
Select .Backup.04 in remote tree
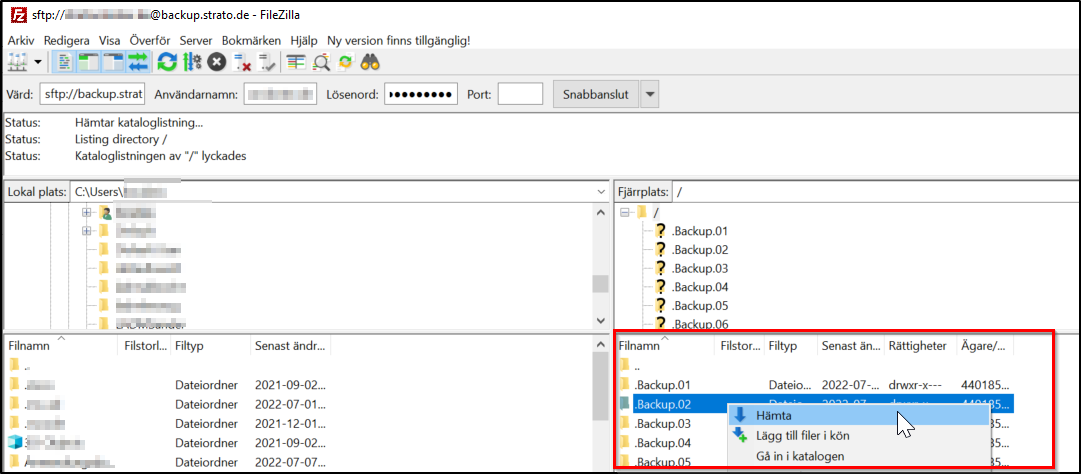[699, 287]
